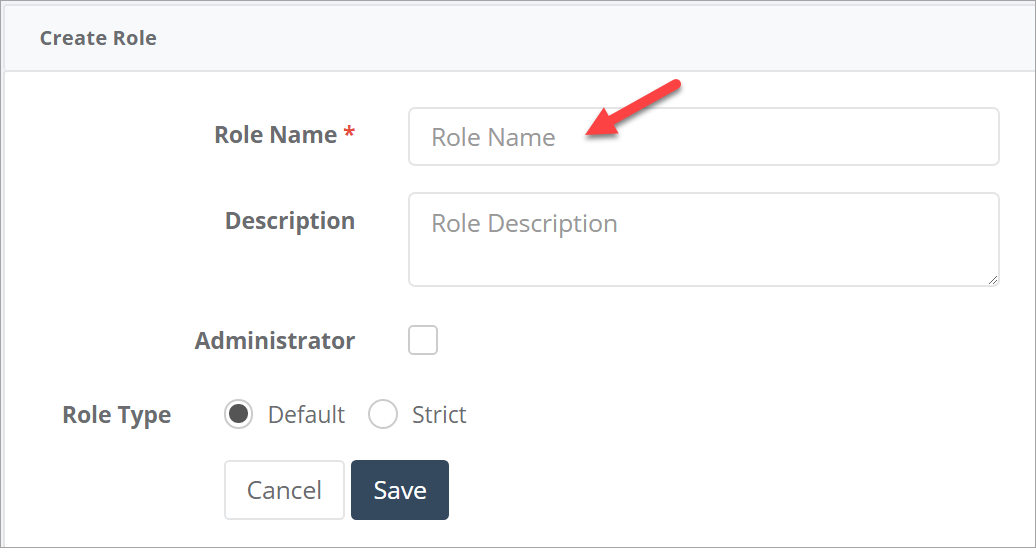Image resolution: width=1036 pixels, height=548 pixels.
Task: Select the Default role type radio button
Action: [238, 415]
